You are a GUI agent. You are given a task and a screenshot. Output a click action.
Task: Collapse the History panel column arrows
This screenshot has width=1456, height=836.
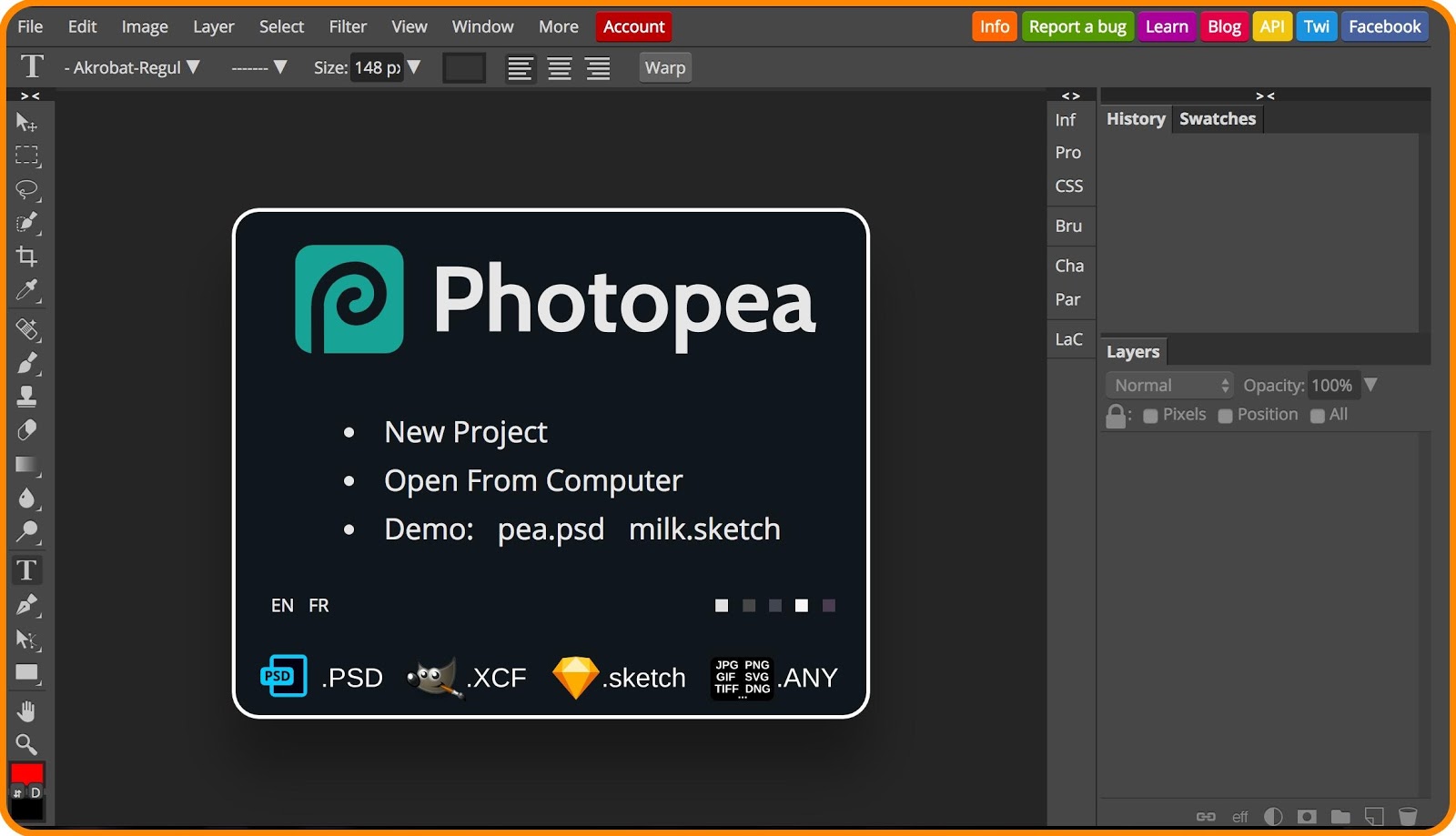[x=1265, y=96]
